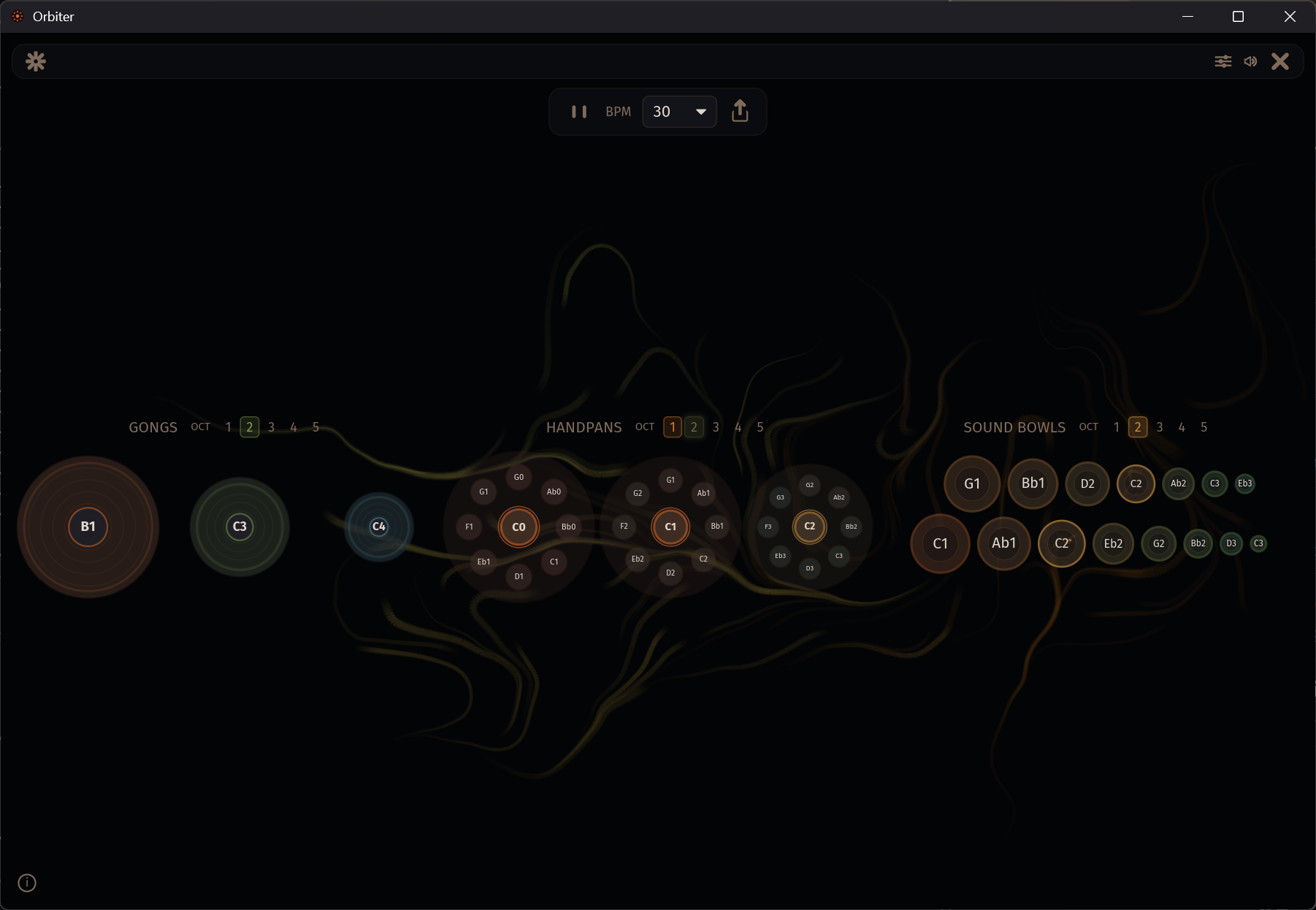Hit the G0 note on the first handpan
The width and height of the screenshot is (1316, 910).
click(x=519, y=477)
